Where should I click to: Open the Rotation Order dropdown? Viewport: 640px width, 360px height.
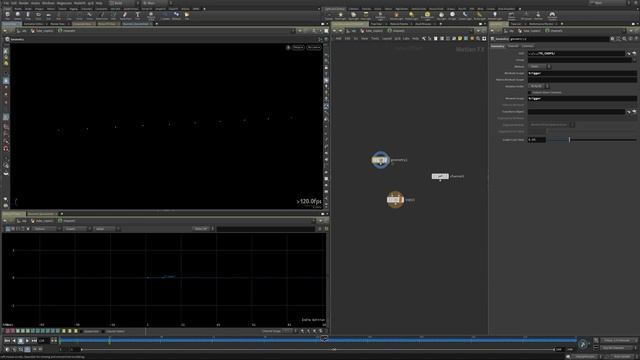538,86
